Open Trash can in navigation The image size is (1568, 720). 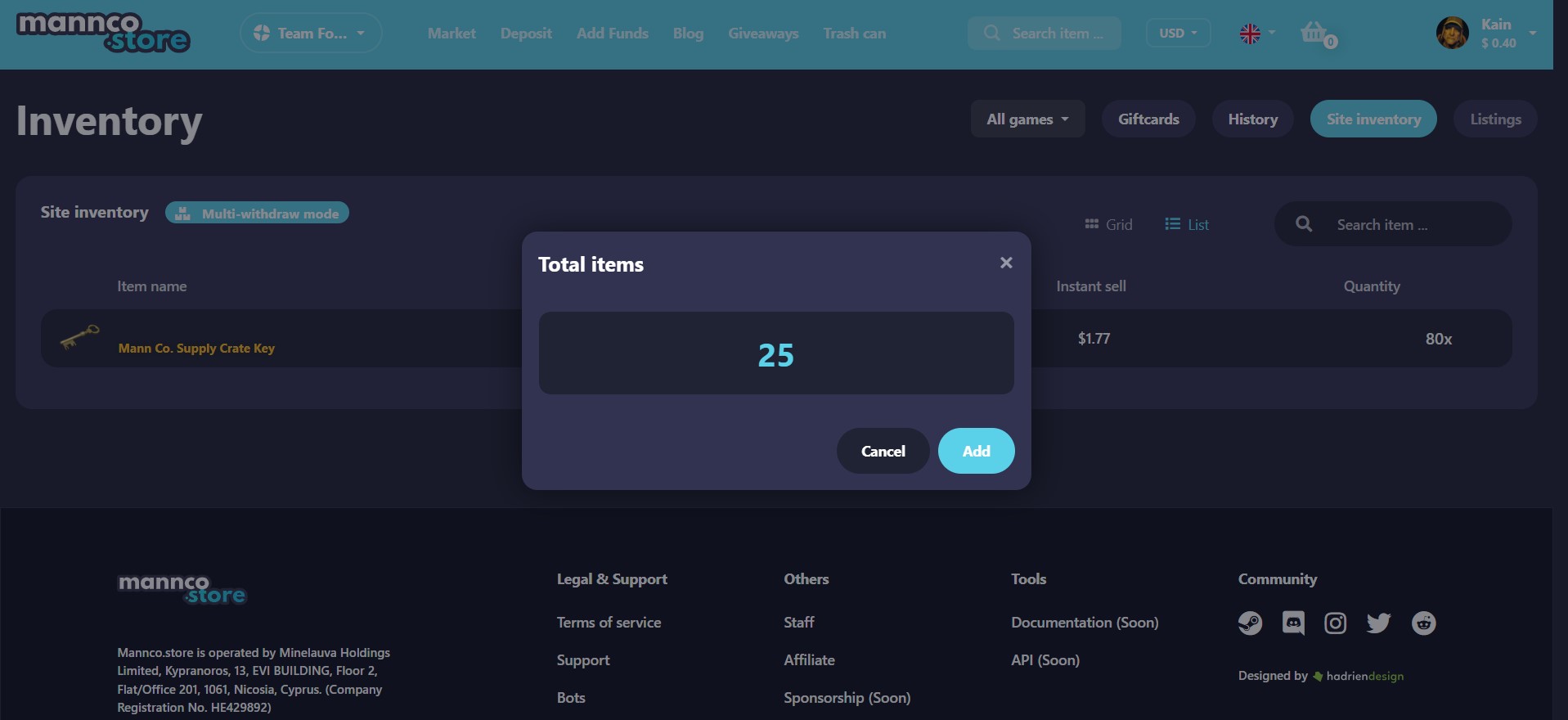pyautogui.click(x=855, y=34)
